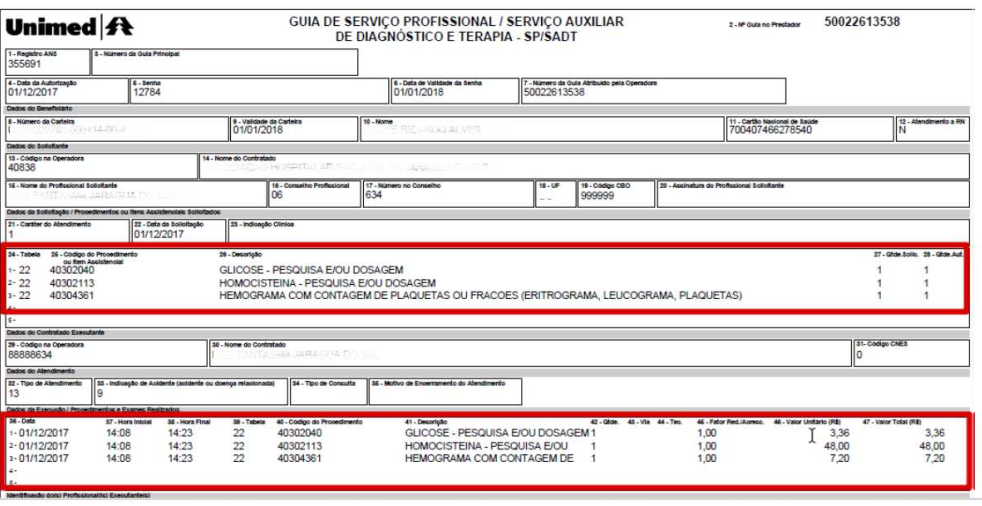The image size is (982, 506).
Task: Click the Nº Guia no Prestador number at top right
Action: click(x=862, y=21)
